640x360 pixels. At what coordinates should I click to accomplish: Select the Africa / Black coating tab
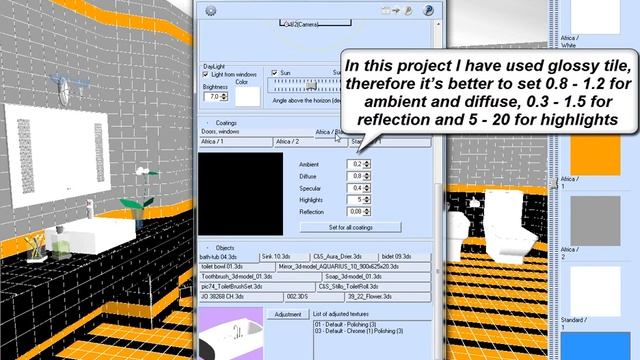328,132
